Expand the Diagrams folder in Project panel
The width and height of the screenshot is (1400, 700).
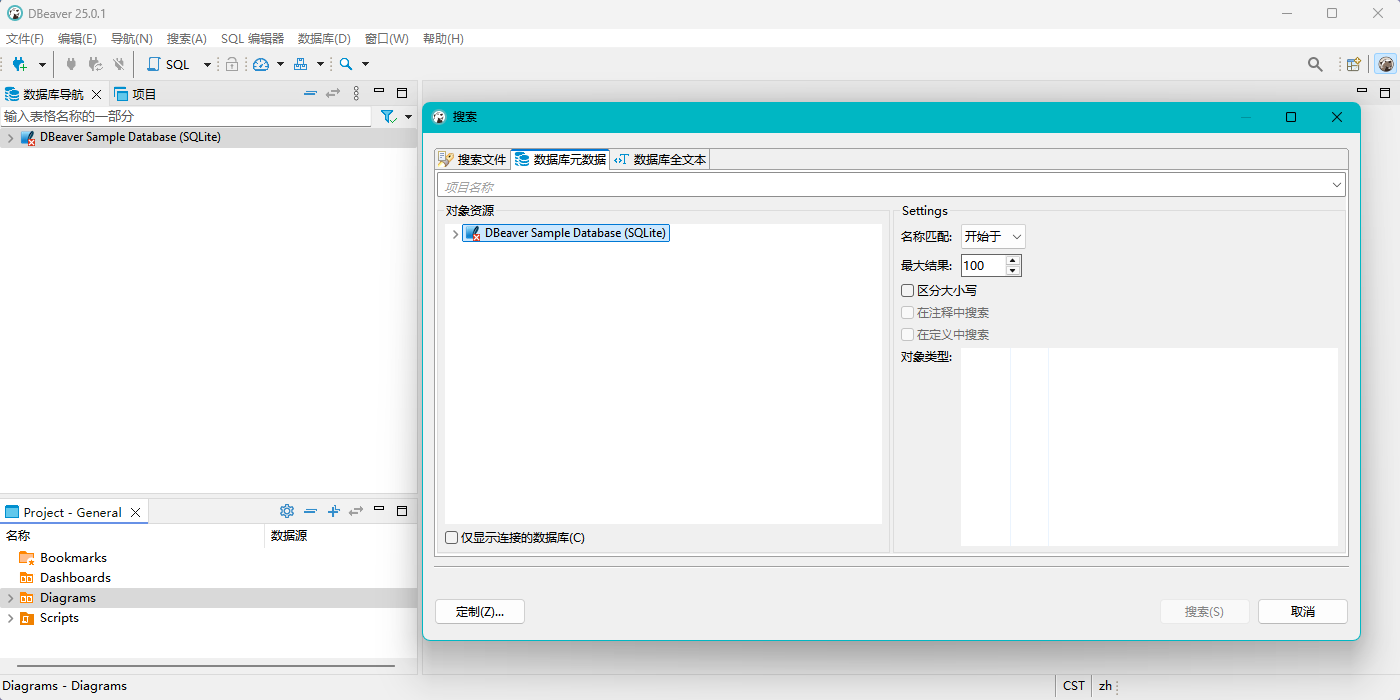coord(11,598)
